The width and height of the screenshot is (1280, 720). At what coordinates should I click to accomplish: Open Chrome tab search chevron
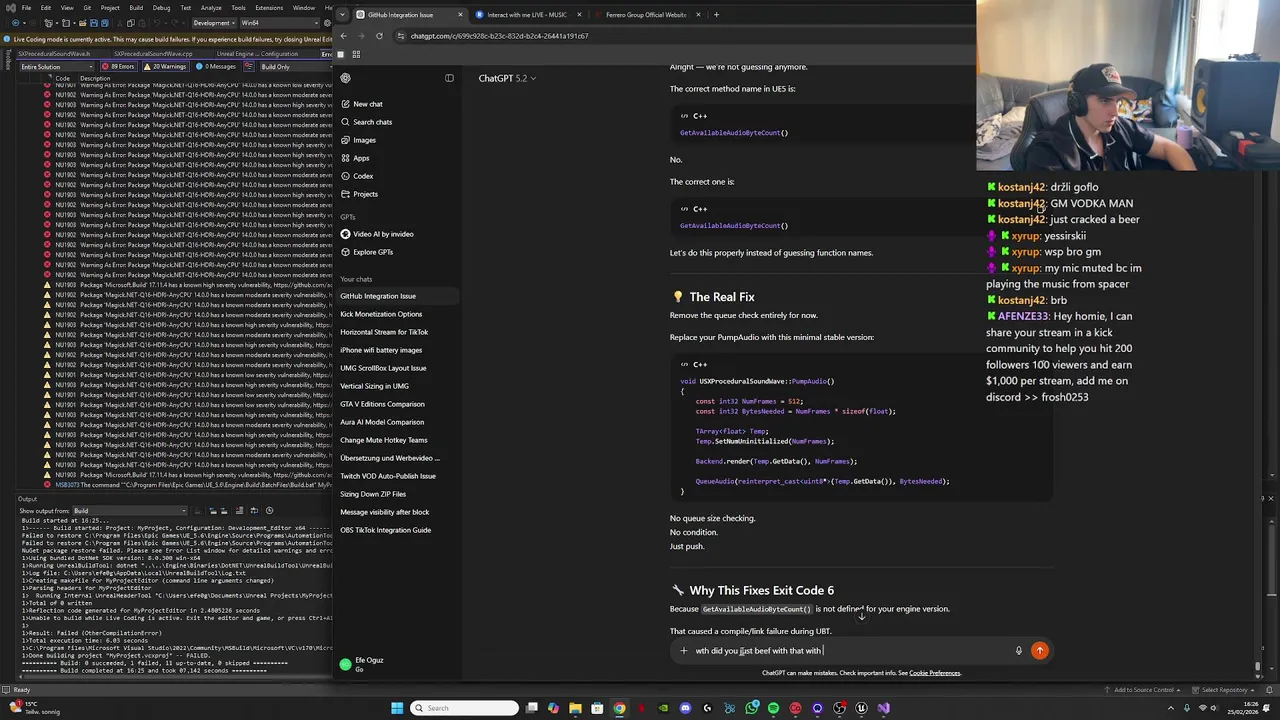click(343, 15)
